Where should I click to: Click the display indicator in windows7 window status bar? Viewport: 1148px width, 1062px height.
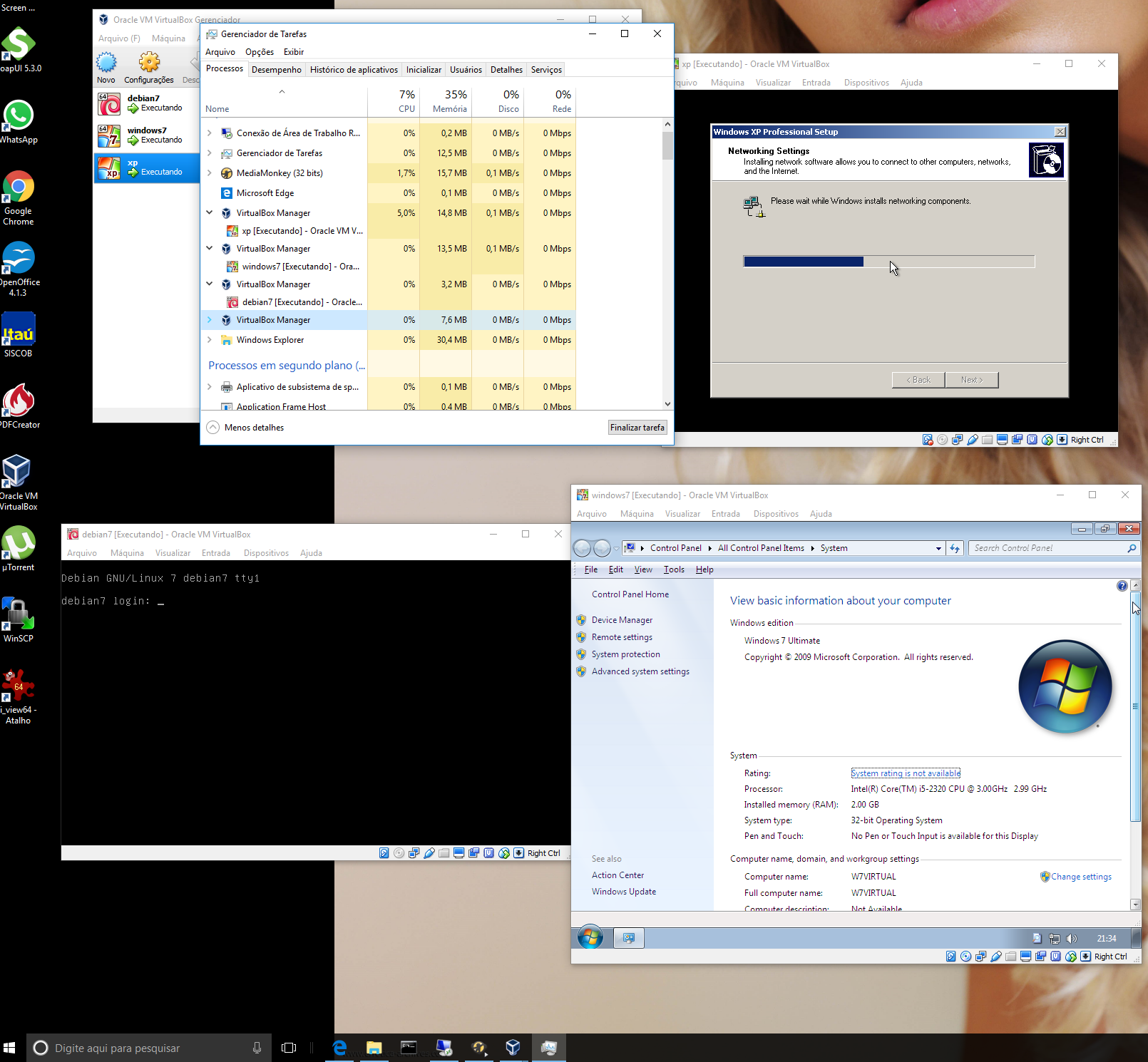tap(1026, 957)
